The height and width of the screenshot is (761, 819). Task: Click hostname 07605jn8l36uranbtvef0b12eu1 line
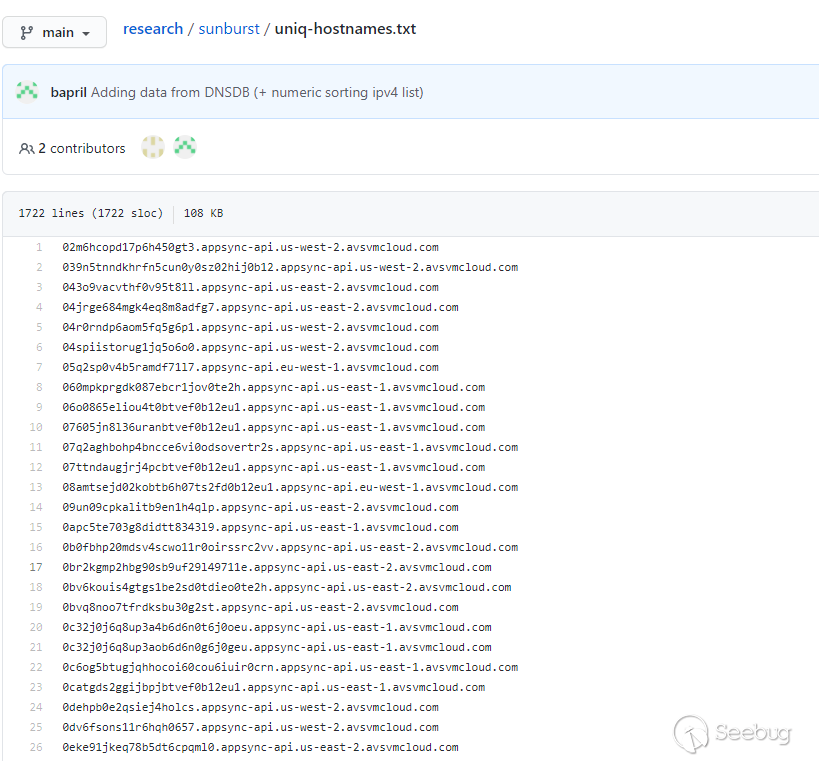[274, 427]
